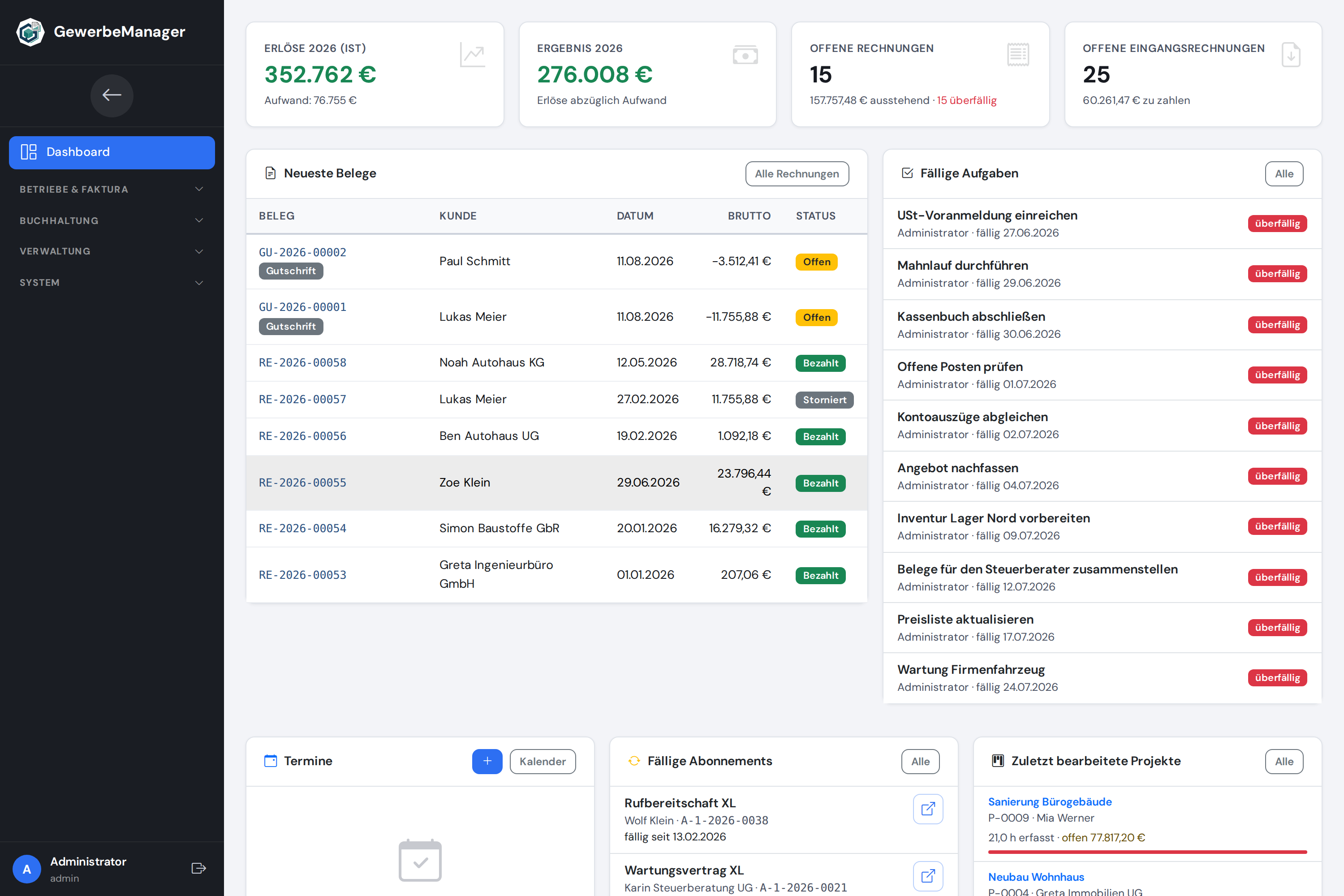Expand the Verwaltung menu section
Viewport: 1344px width, 896px height.
pyautogui.click(x=112, y=251)
